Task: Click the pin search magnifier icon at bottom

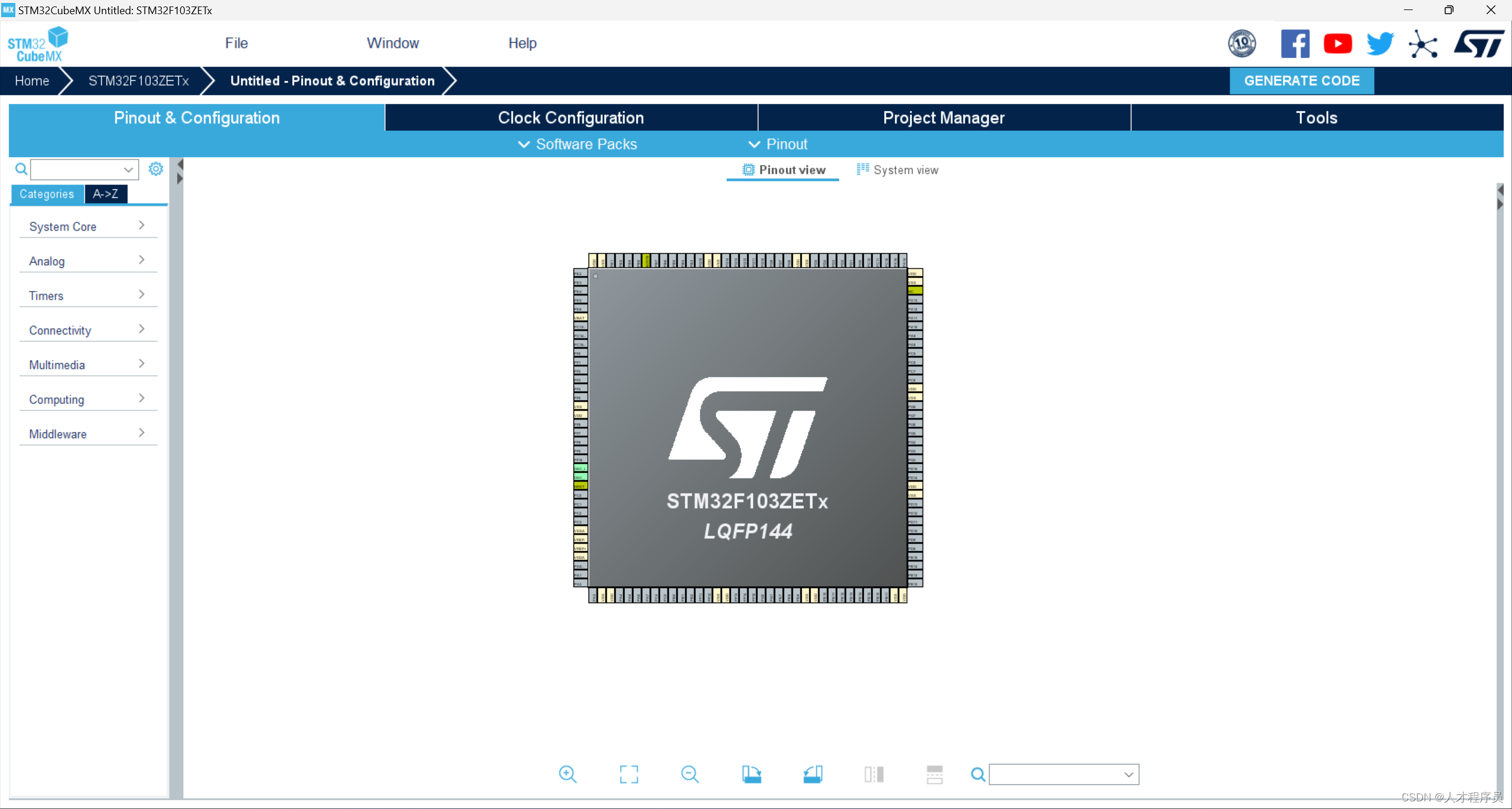Action: pos(978,774)
